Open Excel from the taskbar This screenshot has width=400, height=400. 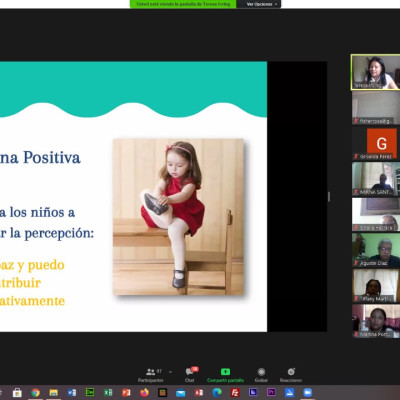(x=108, y=393)
